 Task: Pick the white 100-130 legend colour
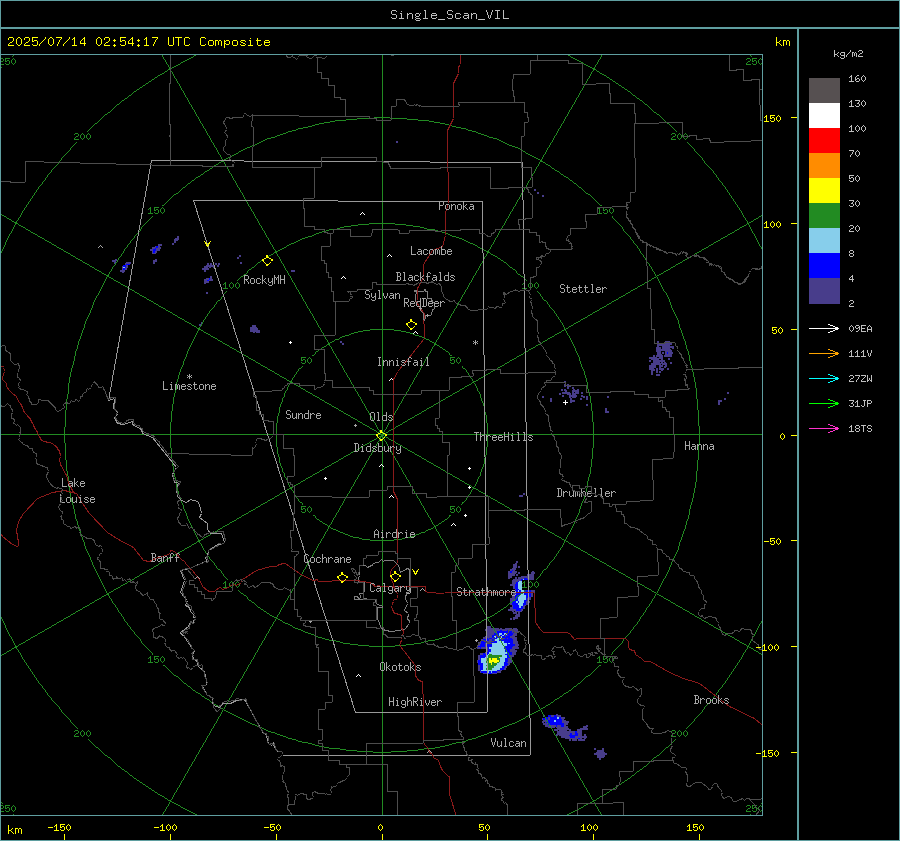(824, 116)
